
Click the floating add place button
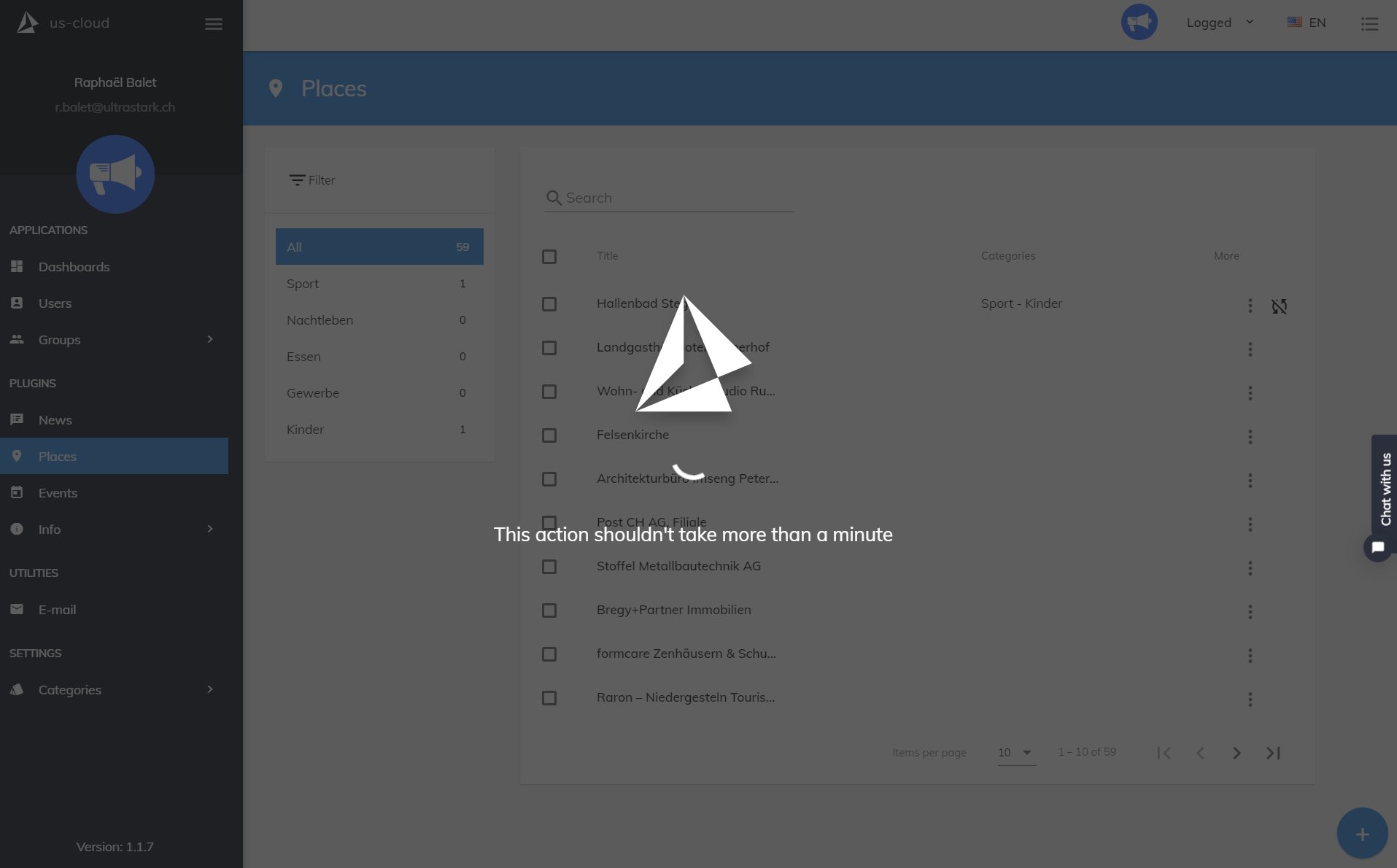[1362, 833]
